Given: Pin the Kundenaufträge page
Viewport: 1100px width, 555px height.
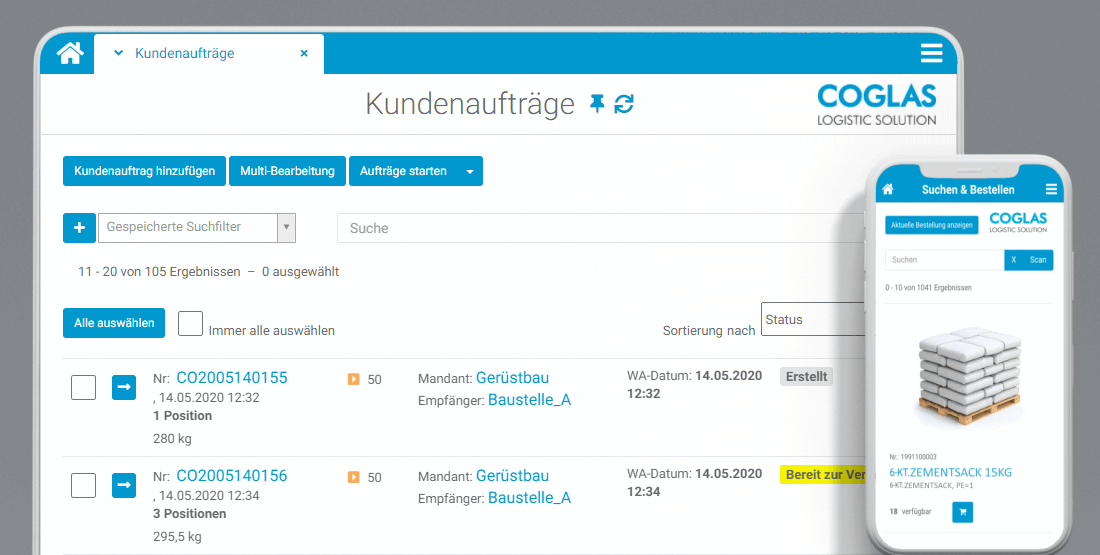Looking at the screenshot, I should coord(597,105).
